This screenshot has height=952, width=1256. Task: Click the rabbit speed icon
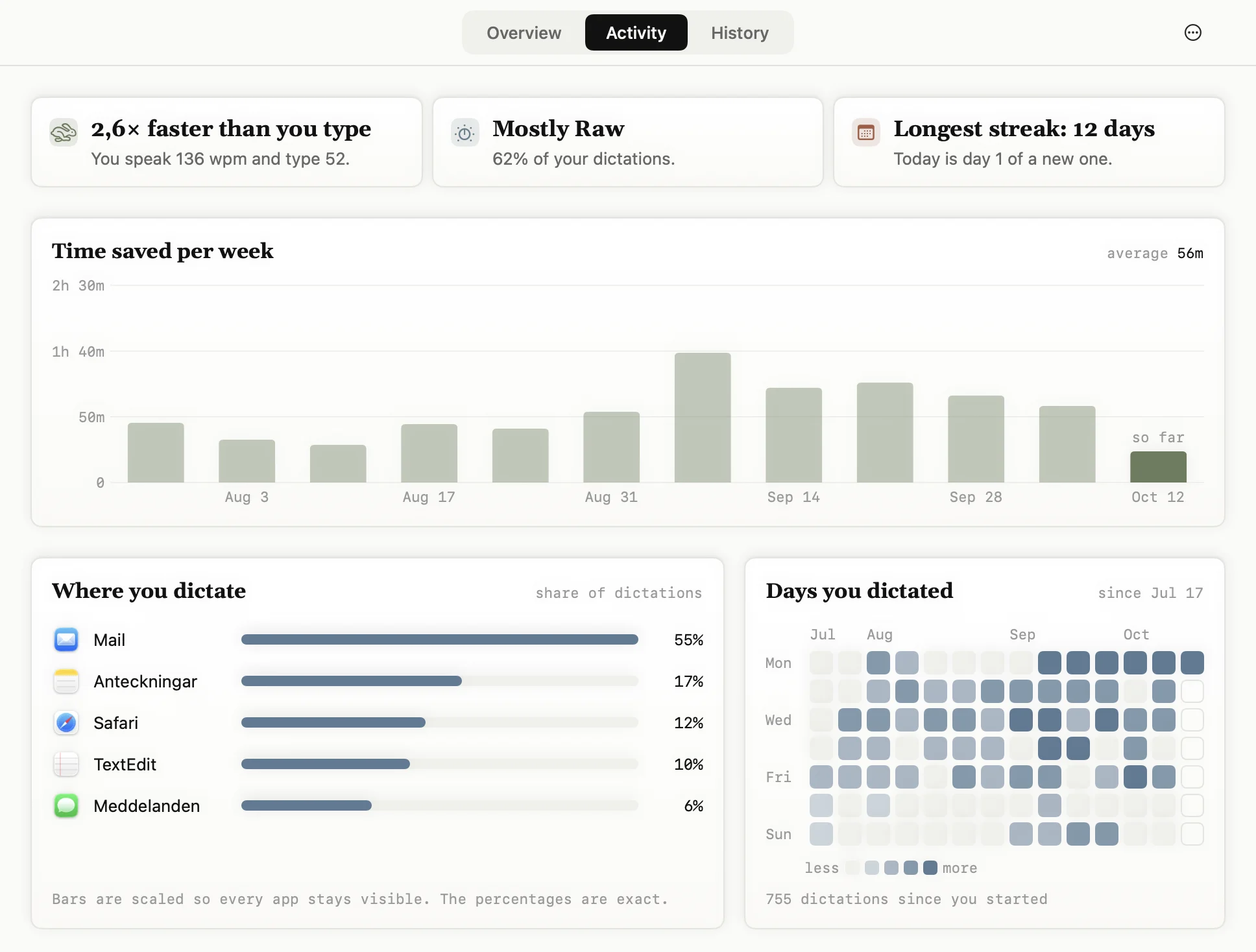pyautogui.click(x=64, y=132)
